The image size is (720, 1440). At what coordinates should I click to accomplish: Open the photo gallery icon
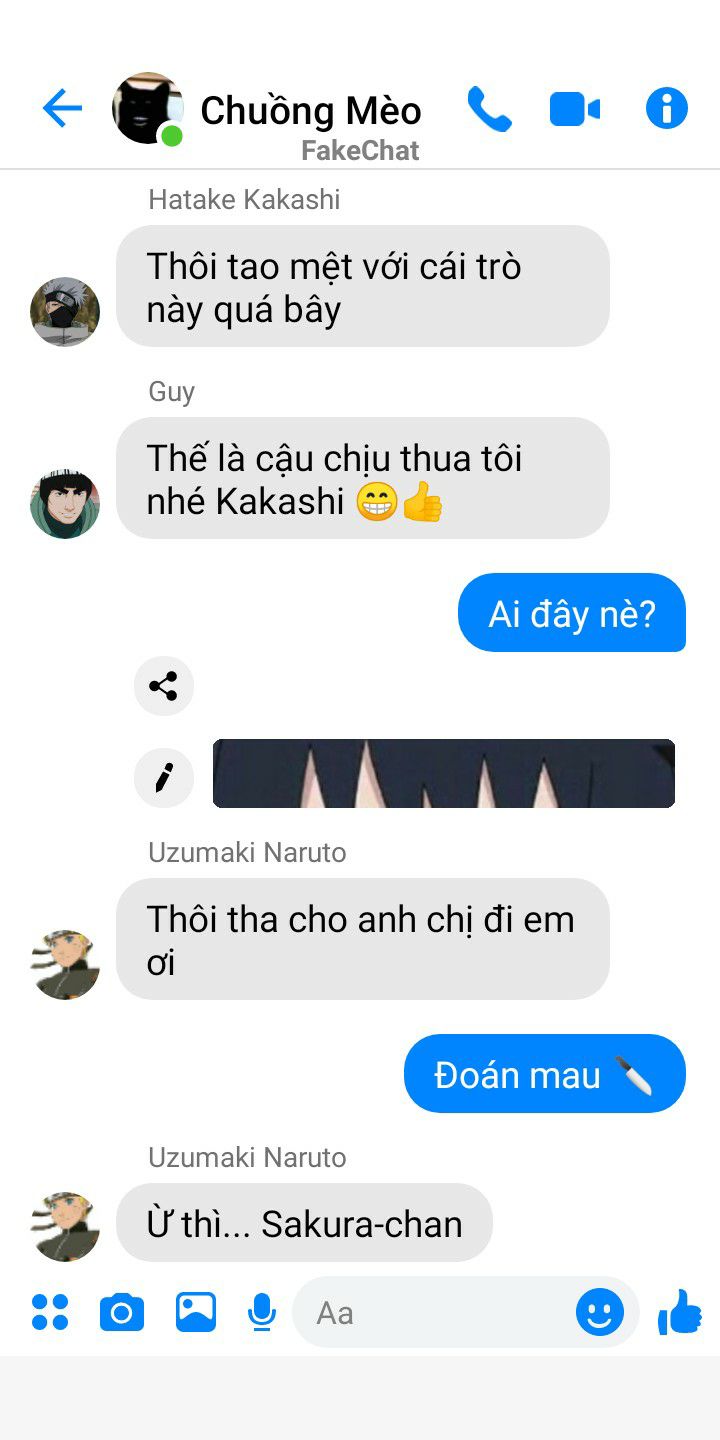[196, 1312]
